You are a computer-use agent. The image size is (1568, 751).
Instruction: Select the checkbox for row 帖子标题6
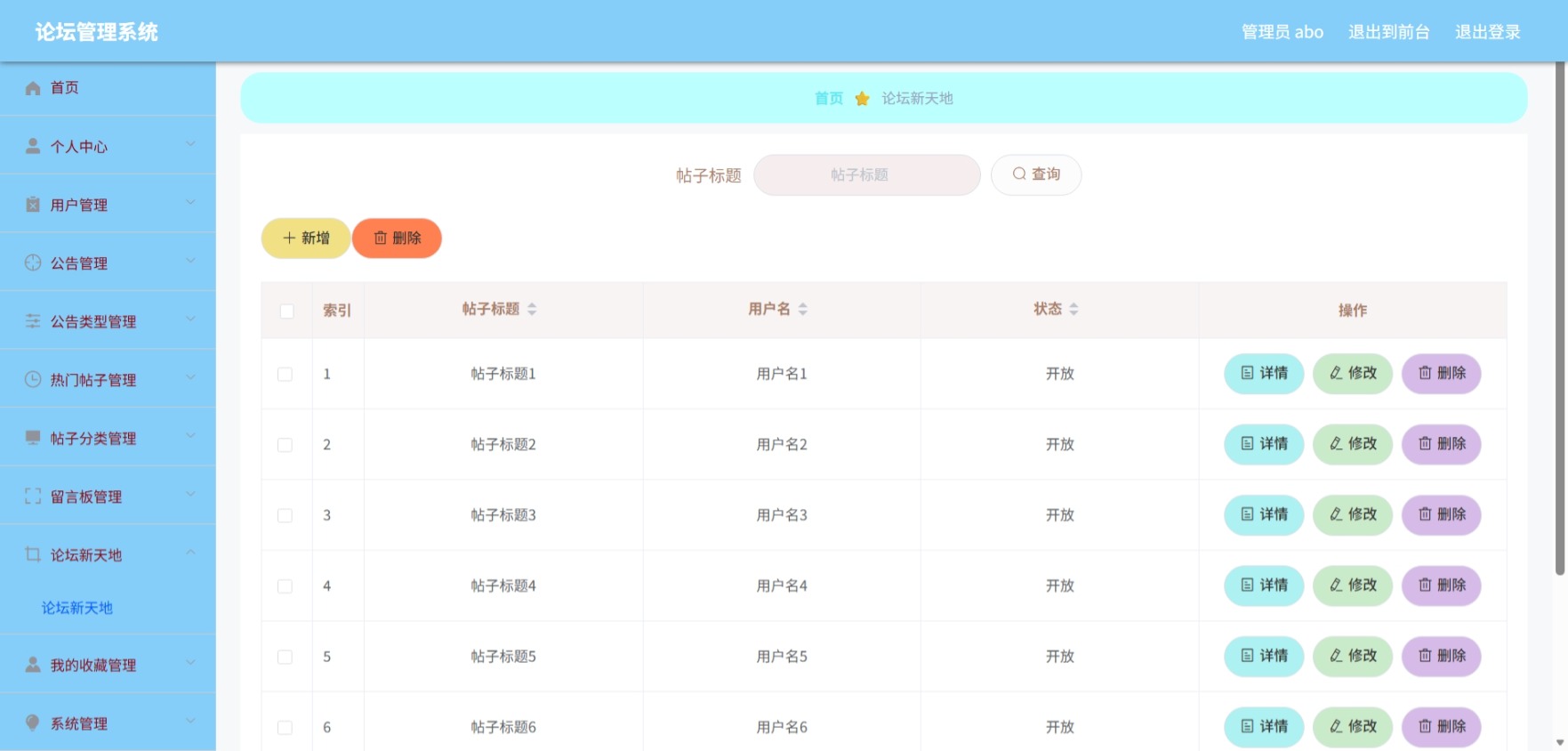(x=285, y=728)
